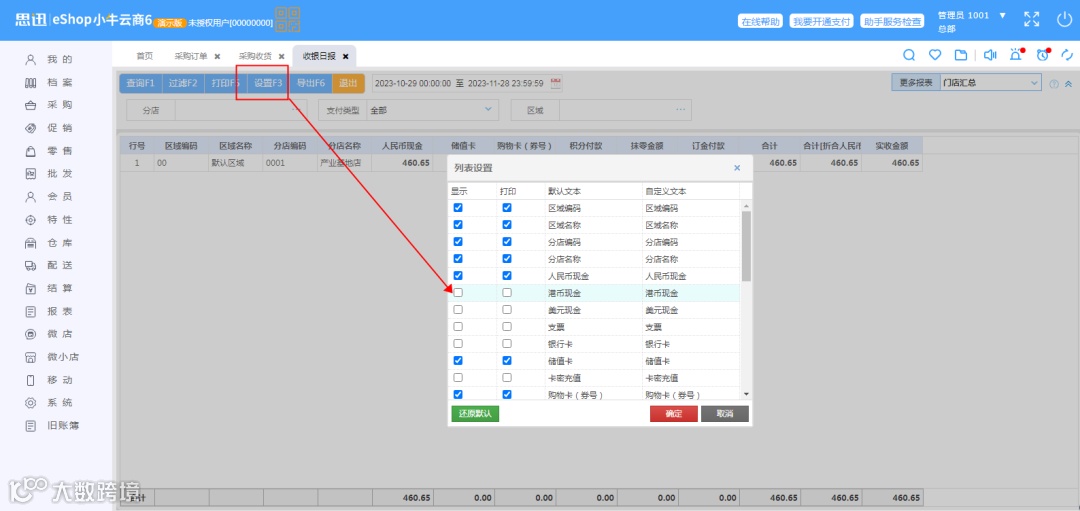The width and height of the screenshot is (1080, 511).
Task: Click 我要开通支付 button
Action: [x=822, y=21]
